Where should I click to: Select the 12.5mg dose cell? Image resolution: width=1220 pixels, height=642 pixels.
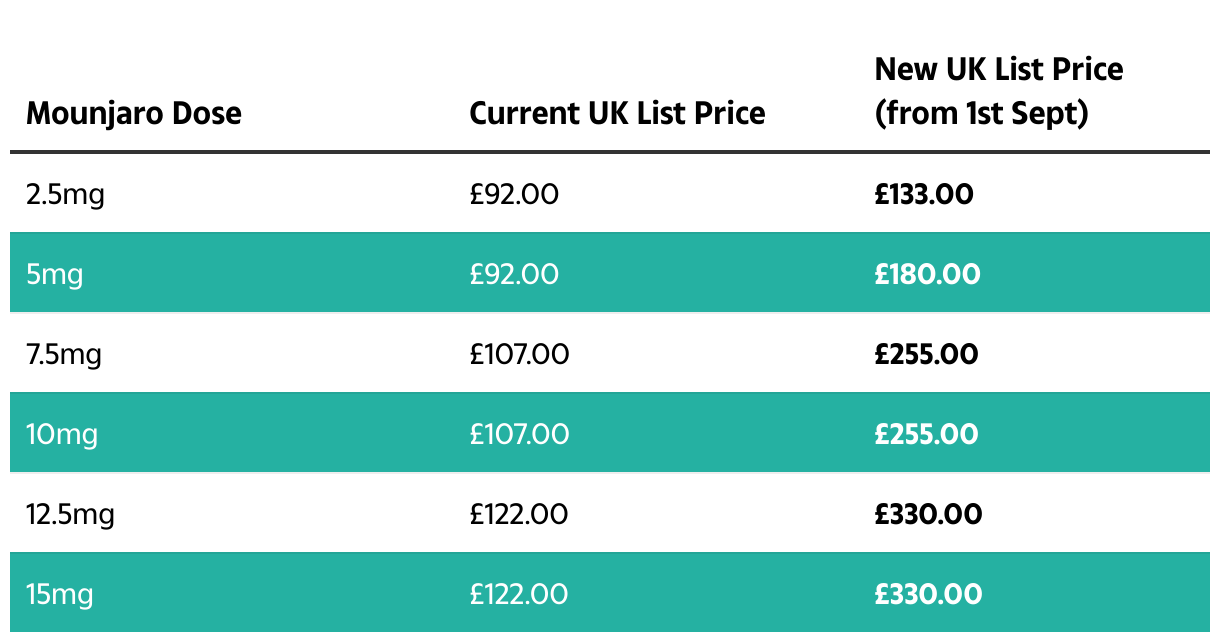[70, 514]
